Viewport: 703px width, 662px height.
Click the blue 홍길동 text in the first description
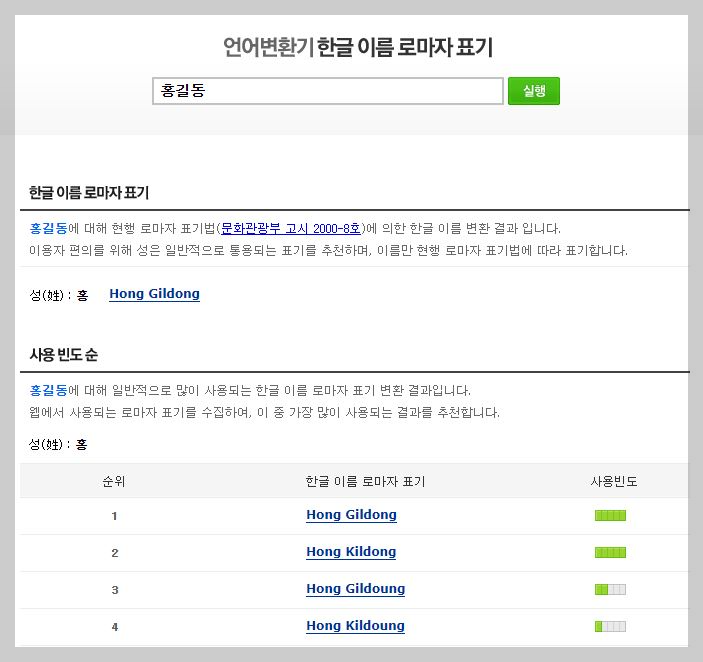pos(48,229)
